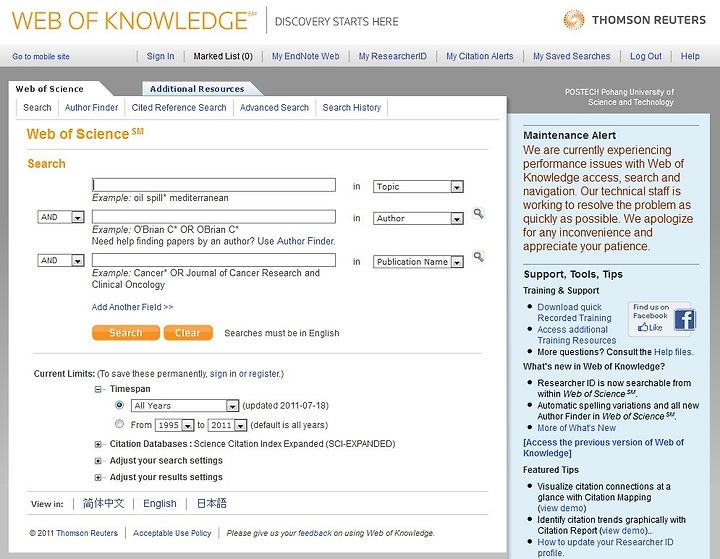
Task: Open My ResearcherID link
Action: pyautogui.click(x=393, y=56)
